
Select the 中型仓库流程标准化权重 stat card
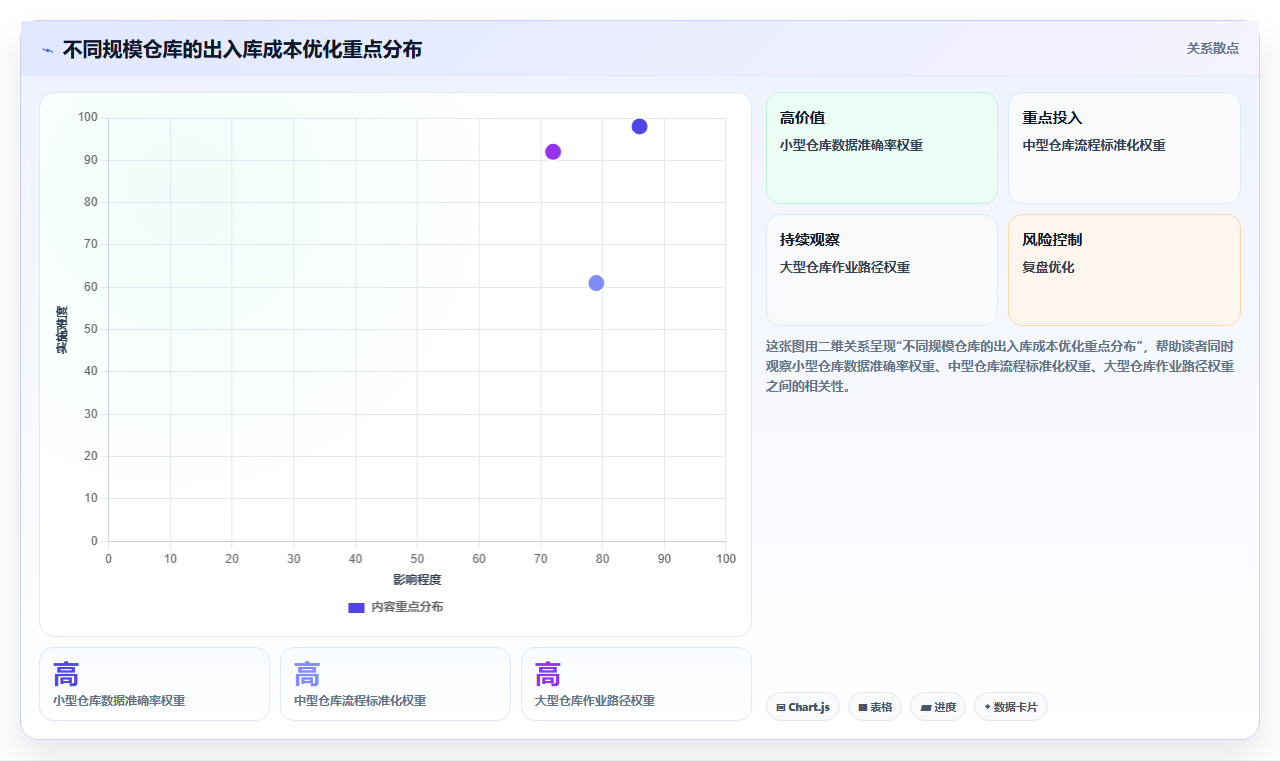[395, 684]
